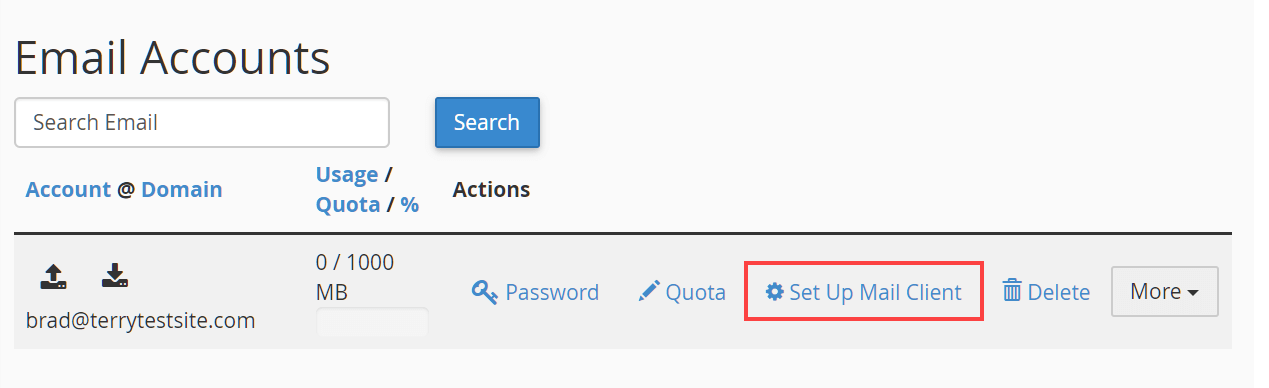The width and height of the screenshot is (1269, 388).
Task: Open the Set Up Mail Client link
Action: 864,292
